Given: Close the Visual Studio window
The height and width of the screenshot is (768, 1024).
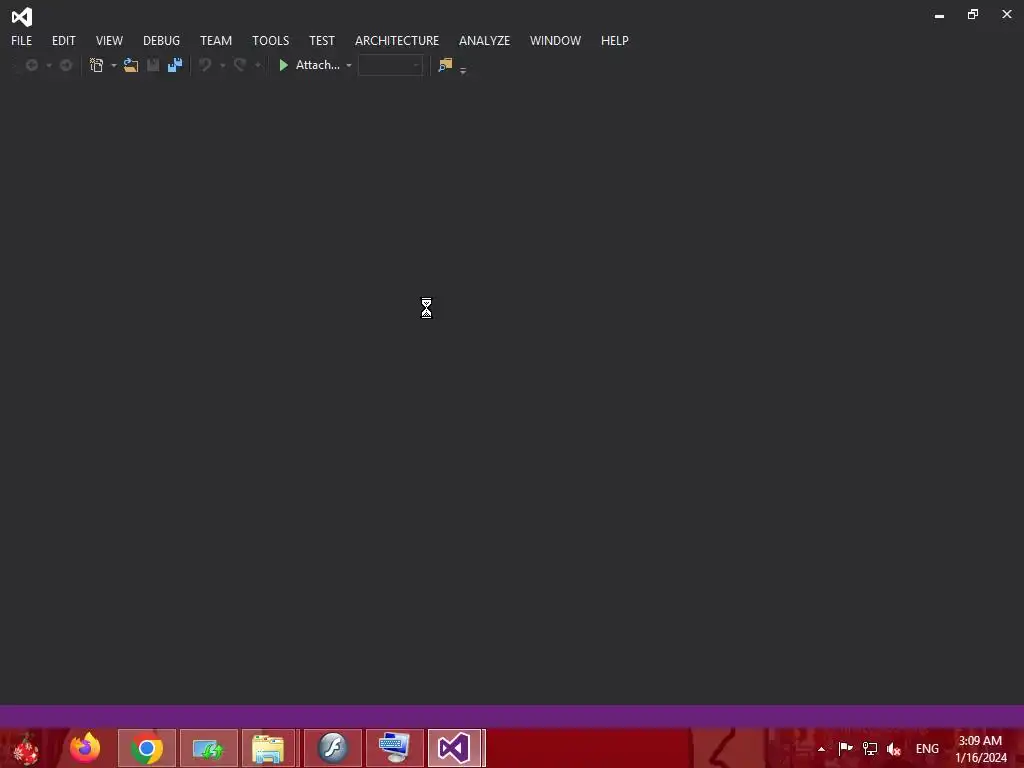Looking at the screenshot, I should (1006, 14).
